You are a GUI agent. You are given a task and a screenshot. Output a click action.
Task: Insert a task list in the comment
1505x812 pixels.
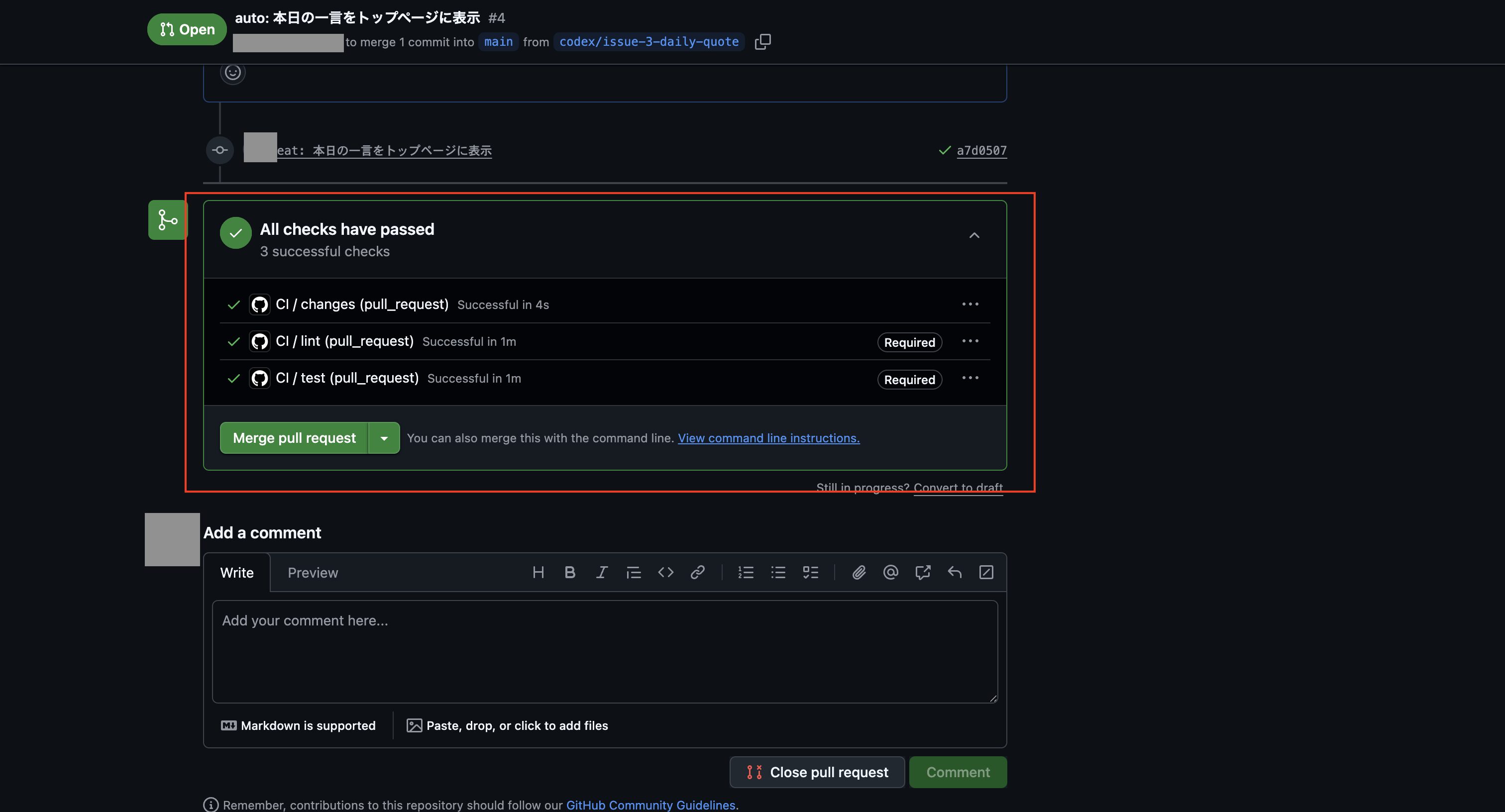pos(810,573)
